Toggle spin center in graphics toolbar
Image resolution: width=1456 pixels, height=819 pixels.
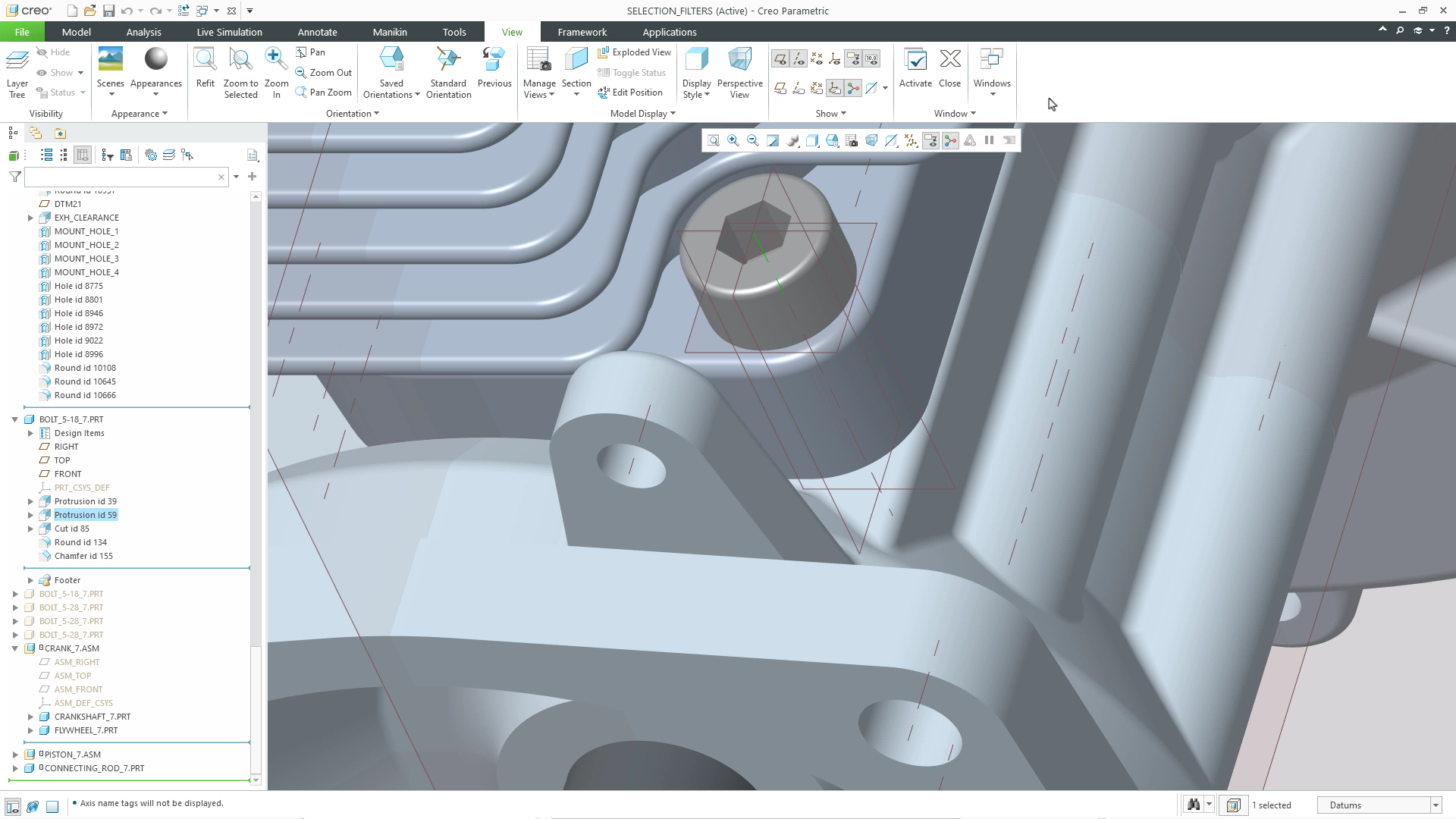[x=950, y=140]
